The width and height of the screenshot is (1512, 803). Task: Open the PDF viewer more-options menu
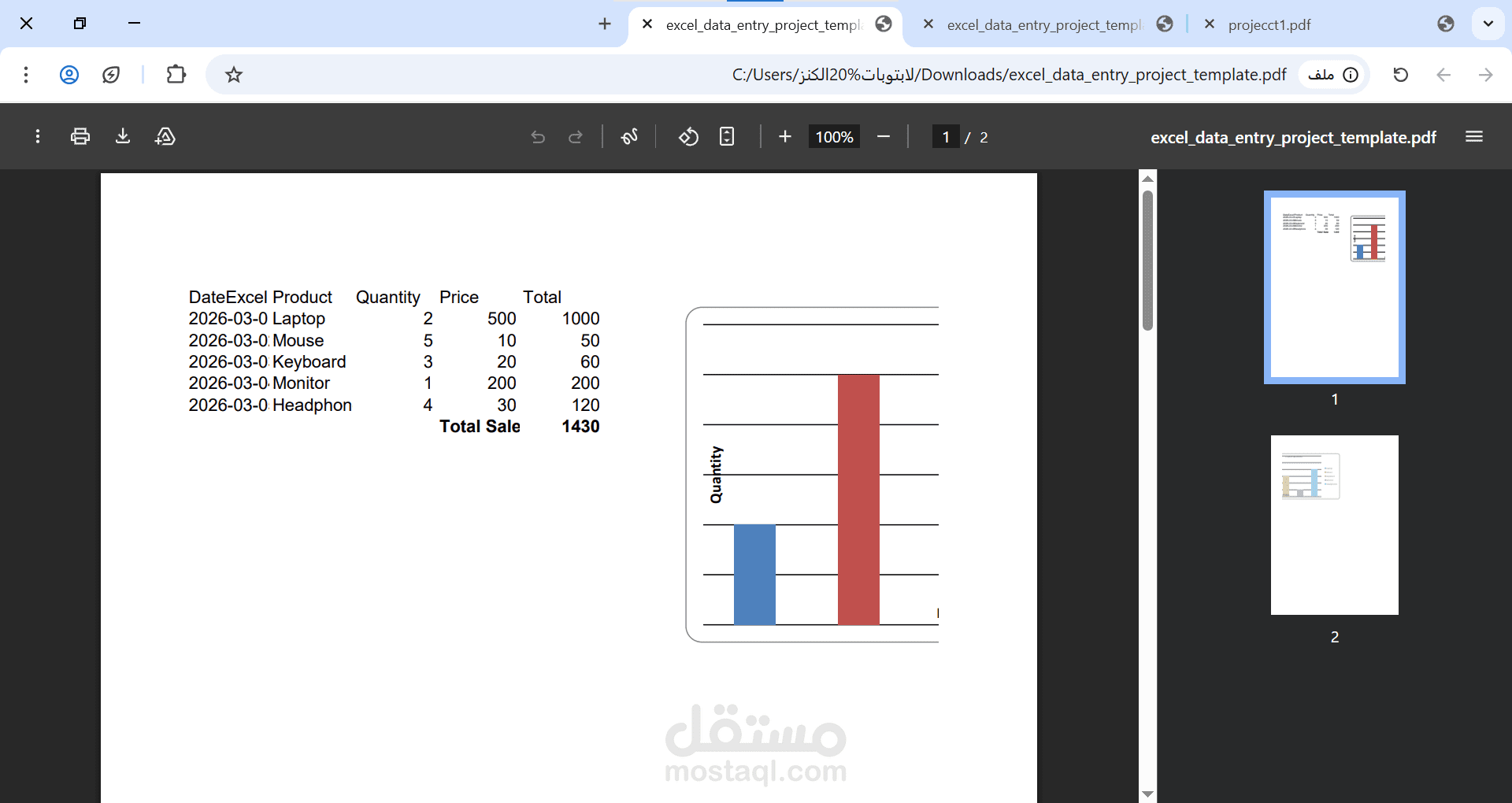[37, 136]
